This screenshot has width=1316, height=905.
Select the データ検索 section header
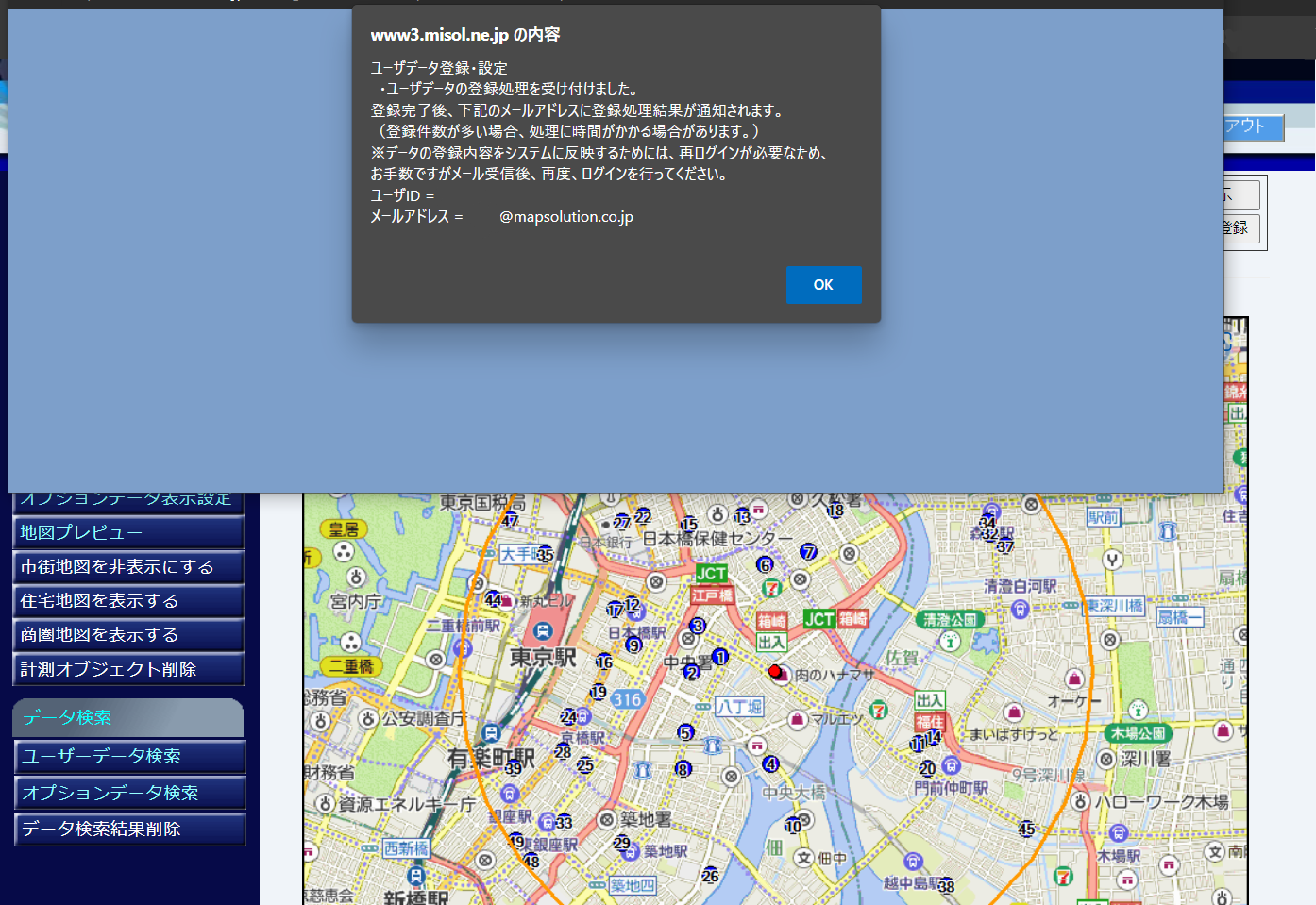128,717
